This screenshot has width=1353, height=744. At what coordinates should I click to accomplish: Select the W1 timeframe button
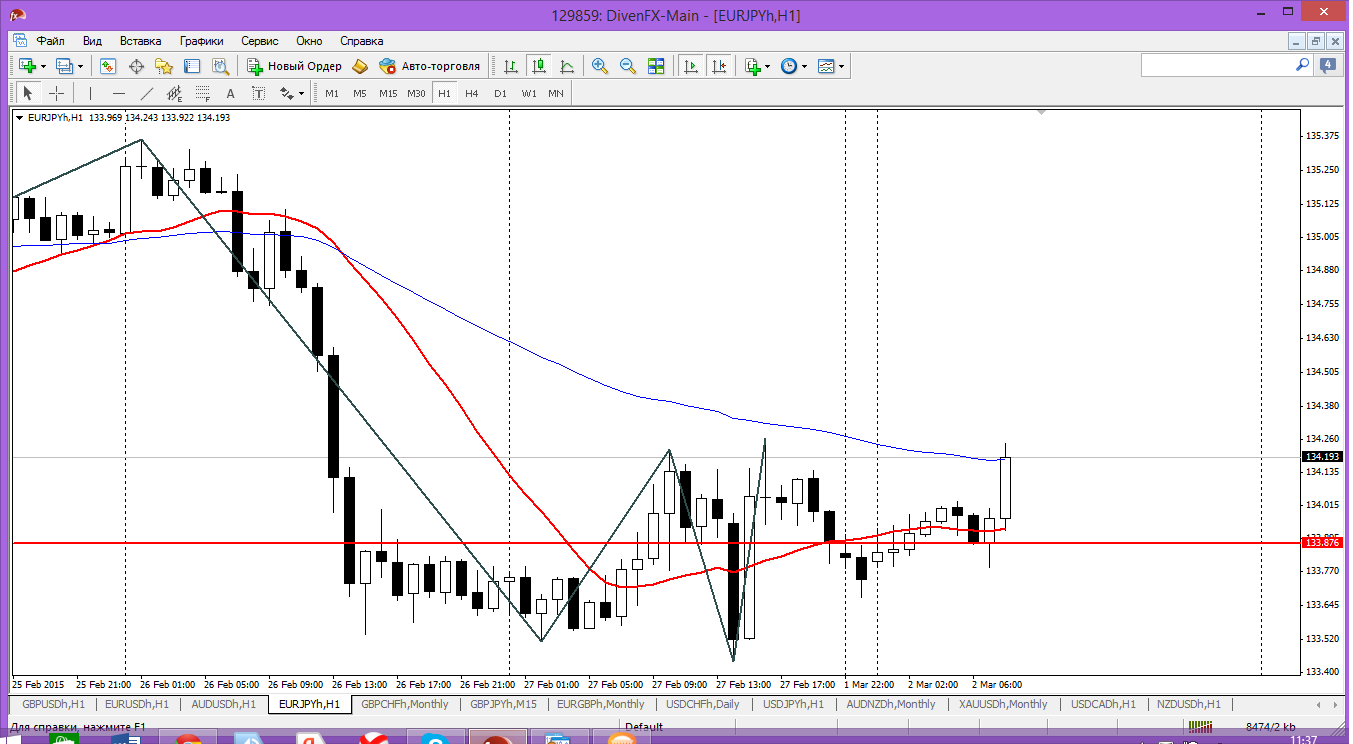[x=528, y=93]
